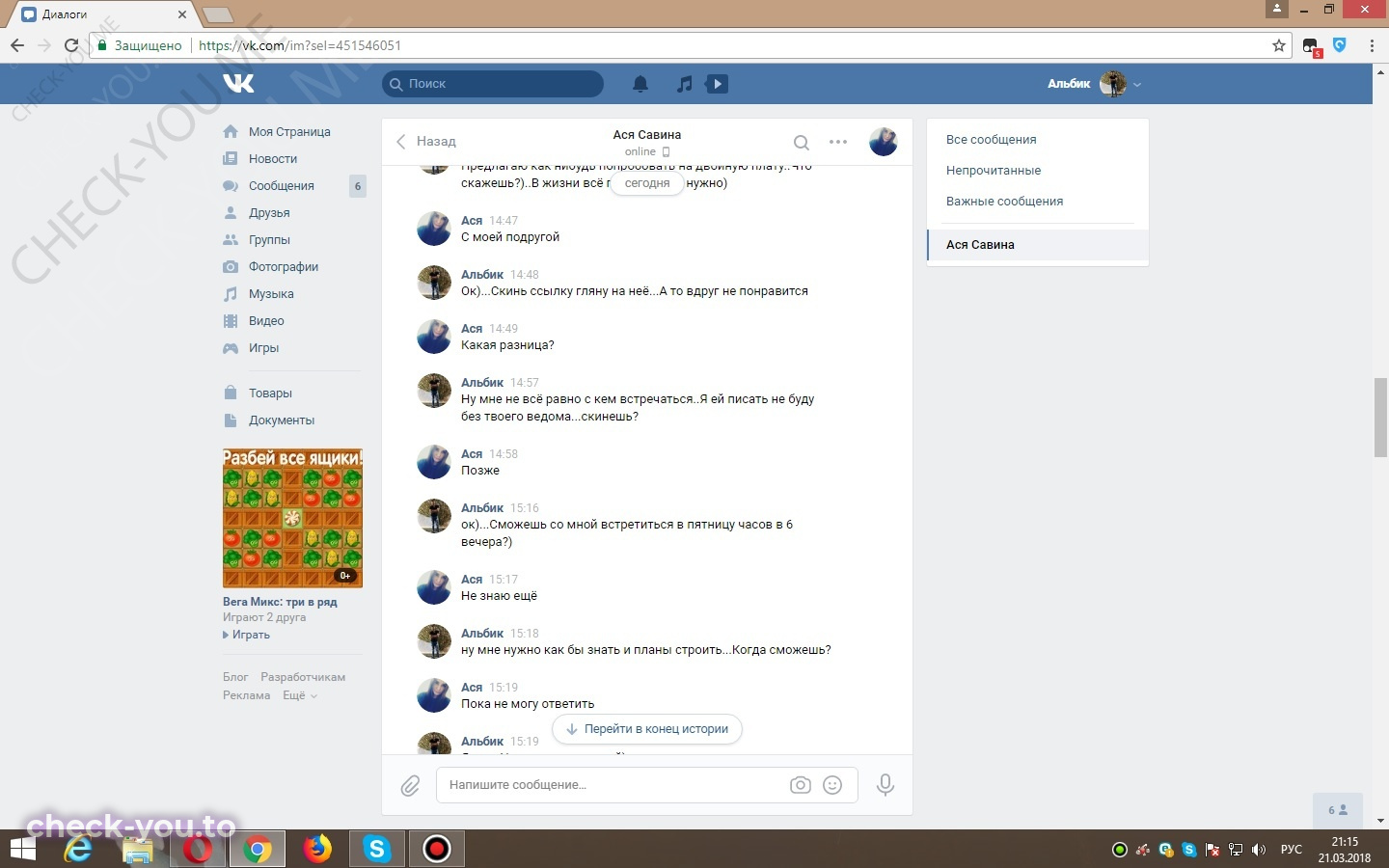Viewport: 1389px width, 868px height.
Task: Open Firefox from the taskbar
Action: coord(316,850)
